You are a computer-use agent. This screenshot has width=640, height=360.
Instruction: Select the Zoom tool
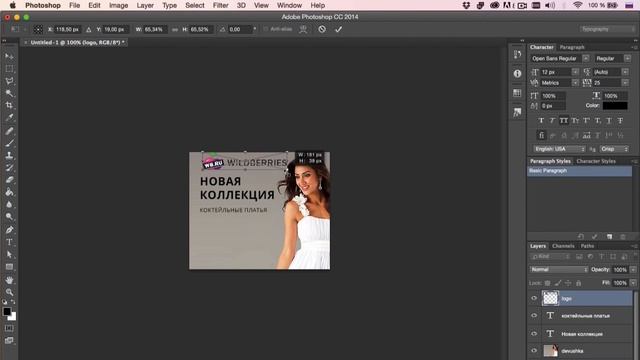coord(9,292)
